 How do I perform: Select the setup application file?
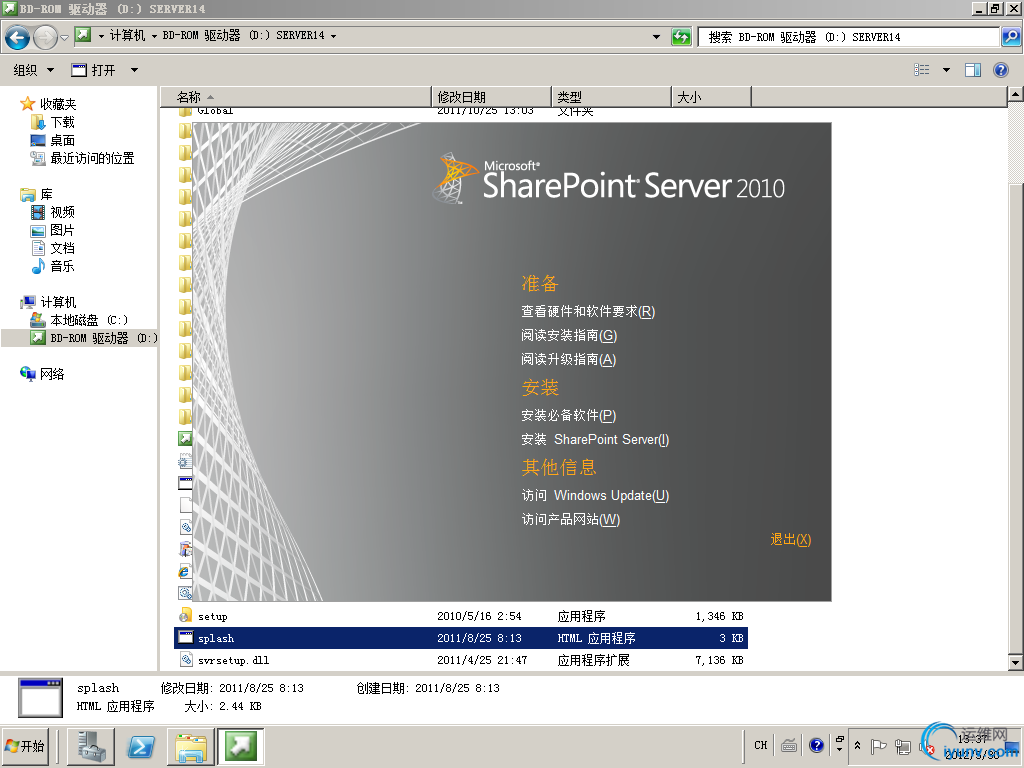point(460,616)
